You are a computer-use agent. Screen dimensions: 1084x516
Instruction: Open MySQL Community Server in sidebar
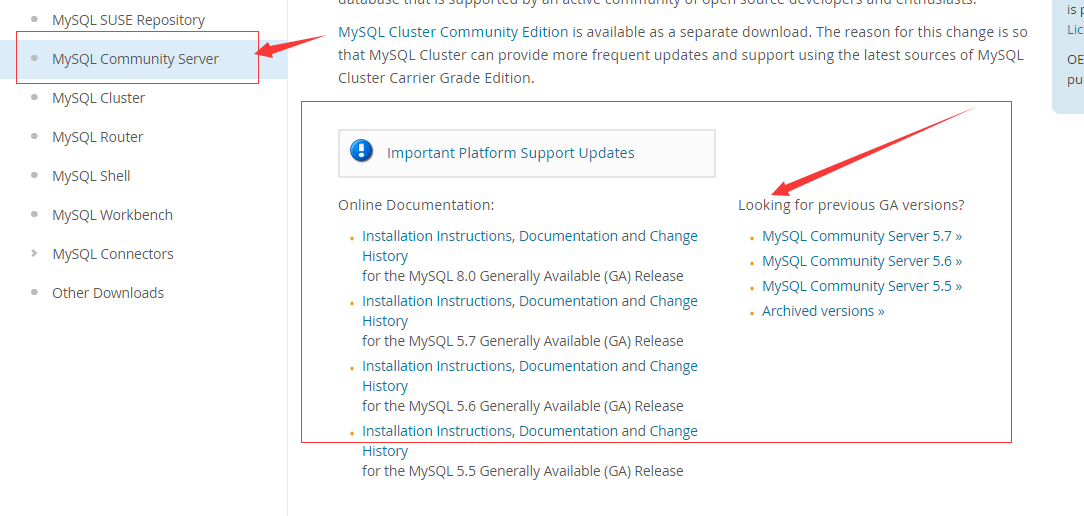coord(135,59)
